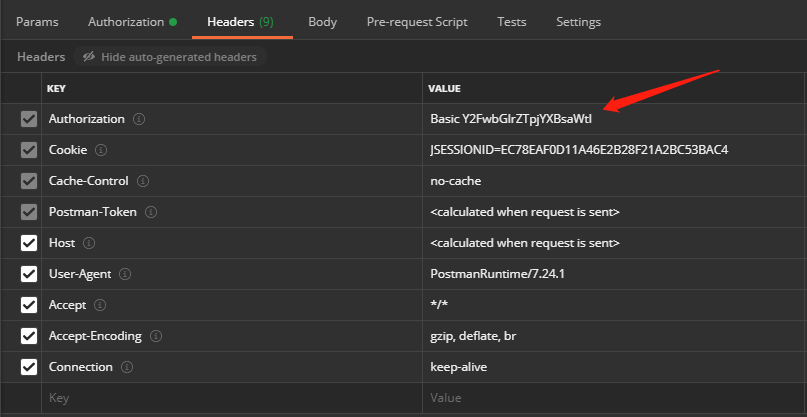Click the empty Value input field

coord(613,397)
